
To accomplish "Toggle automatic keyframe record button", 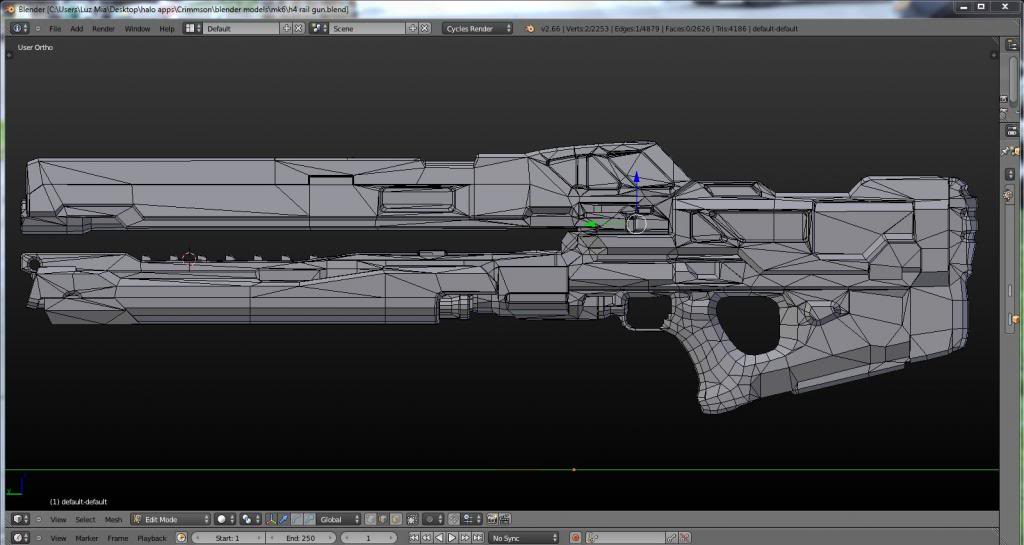I will point(575,538).
